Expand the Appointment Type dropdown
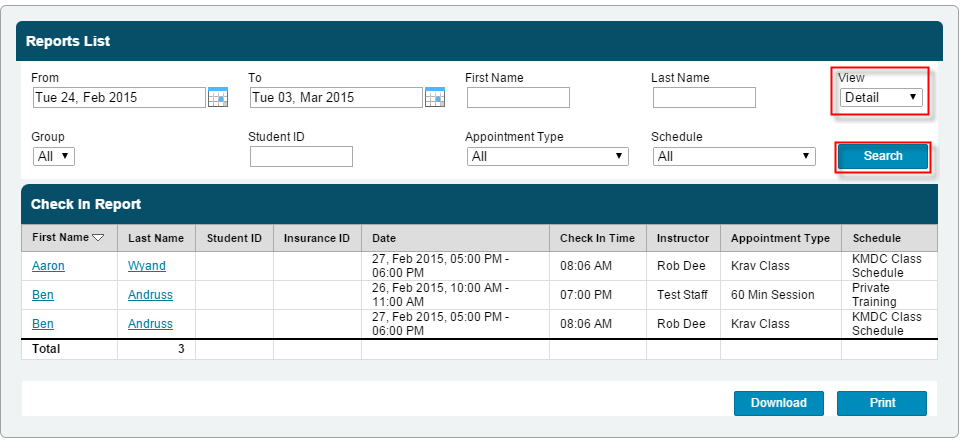 click(547, 156)
